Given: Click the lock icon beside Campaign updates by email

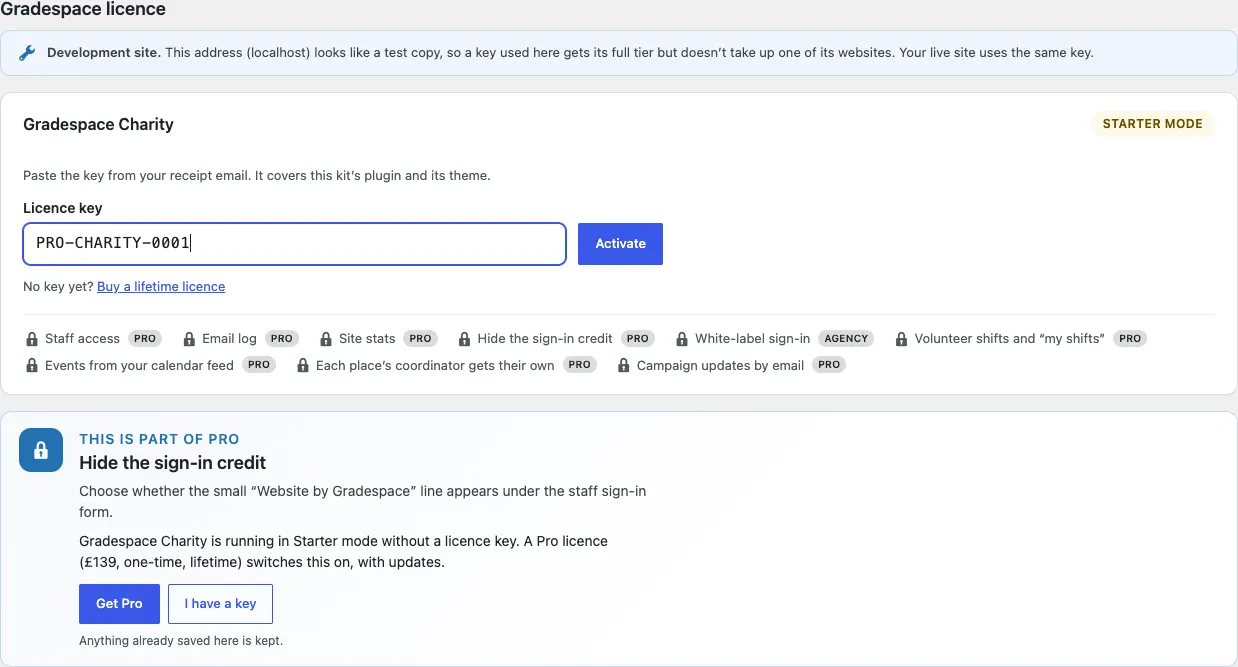Looking at the screenshot, I should tap(624, 366).
